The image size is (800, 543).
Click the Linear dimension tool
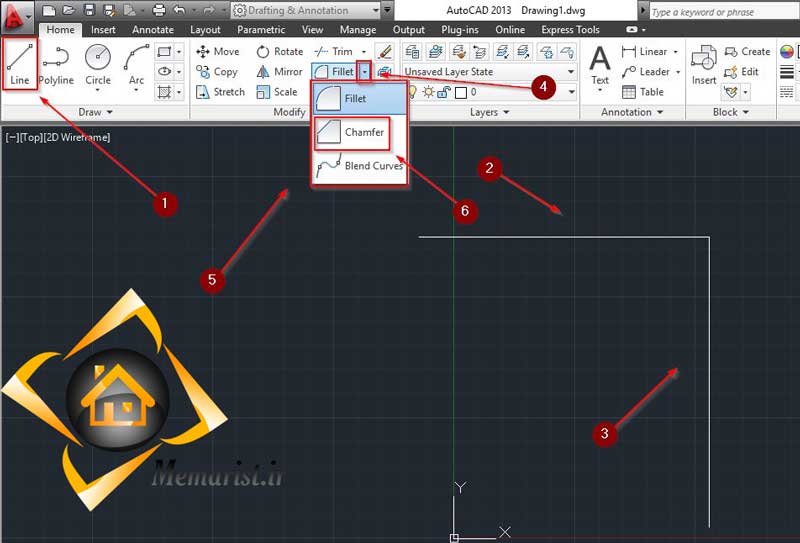pos(644,52)
